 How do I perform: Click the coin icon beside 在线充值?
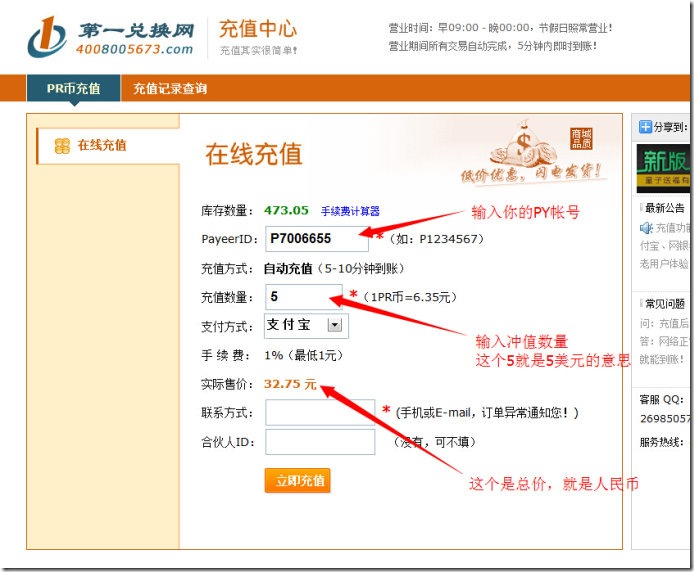pyautogui.click(x=62, y=145)
